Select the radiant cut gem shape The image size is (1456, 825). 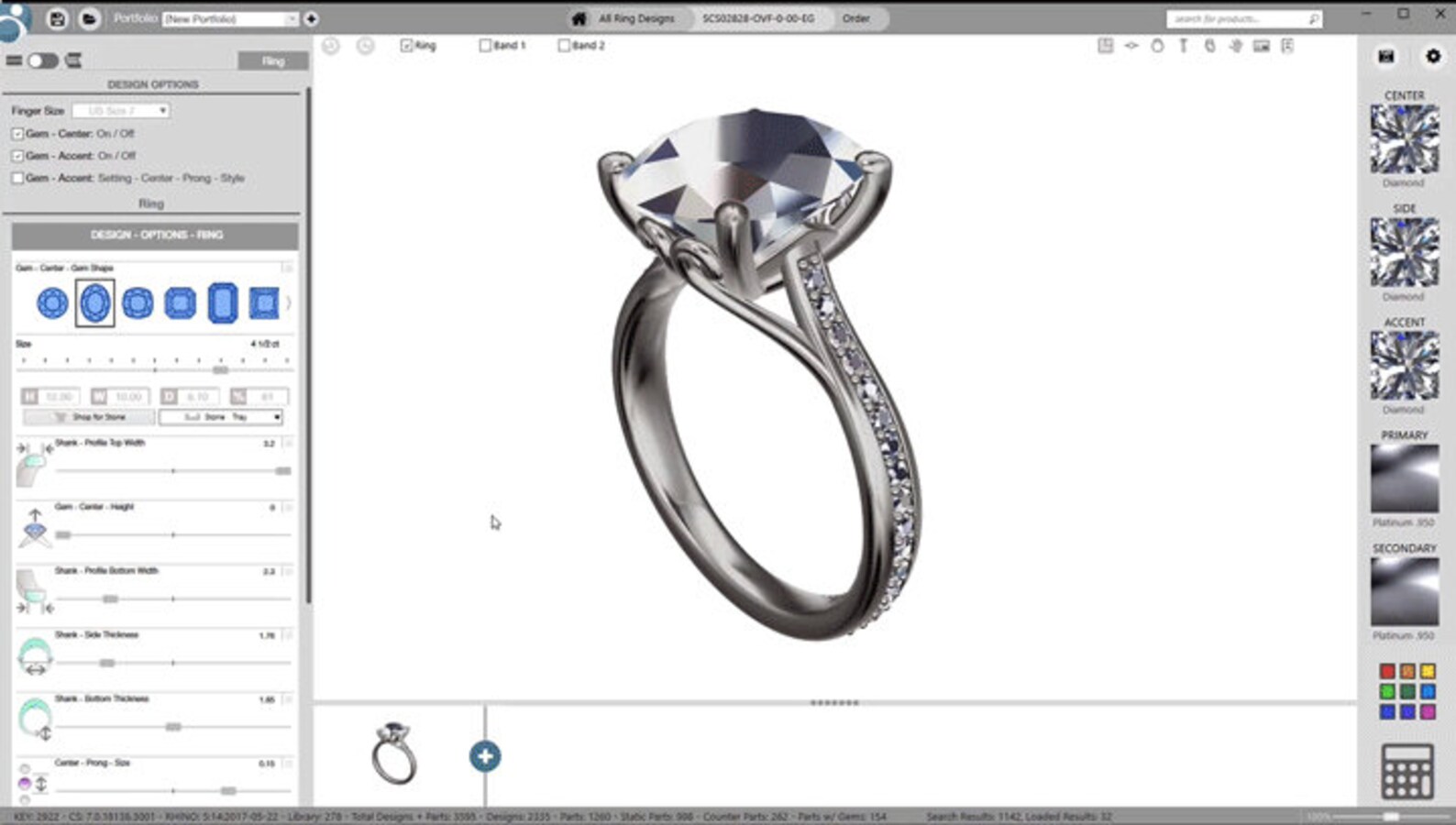pyautogui.click(x=180, y=302)
